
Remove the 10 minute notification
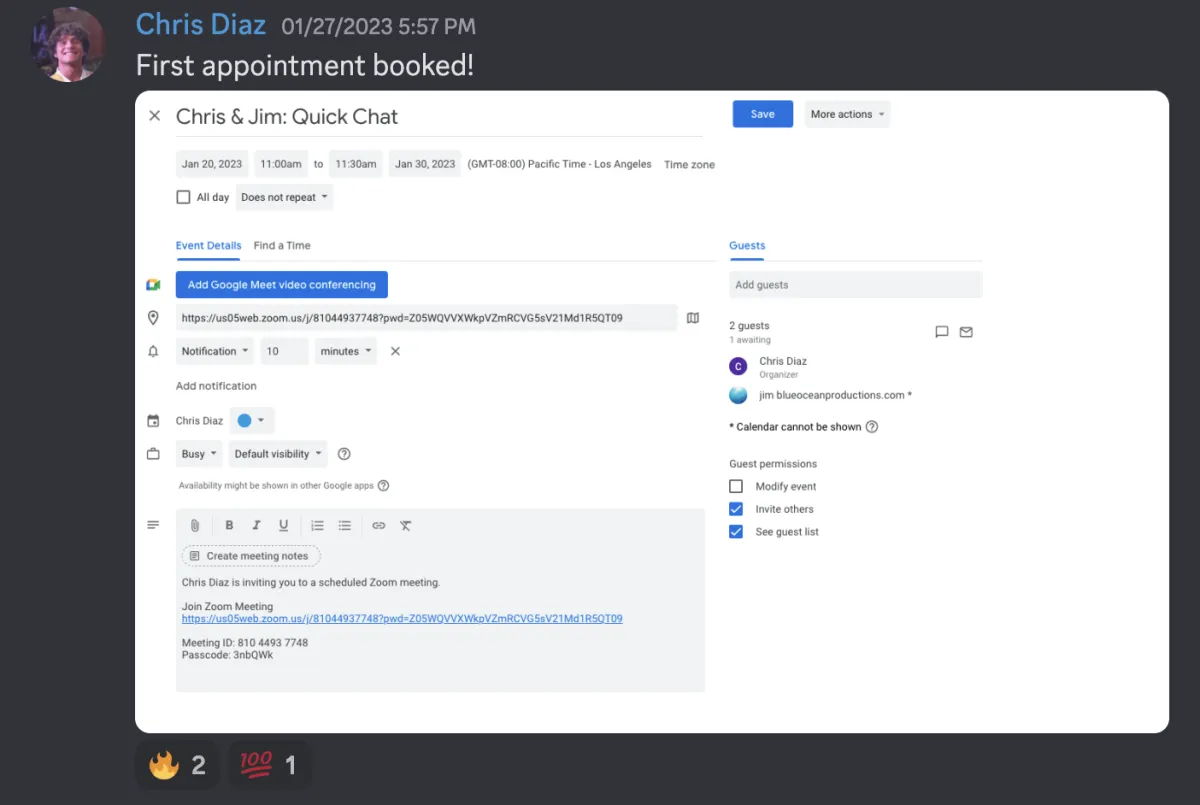pyautogui.click(x=395, y=351)
